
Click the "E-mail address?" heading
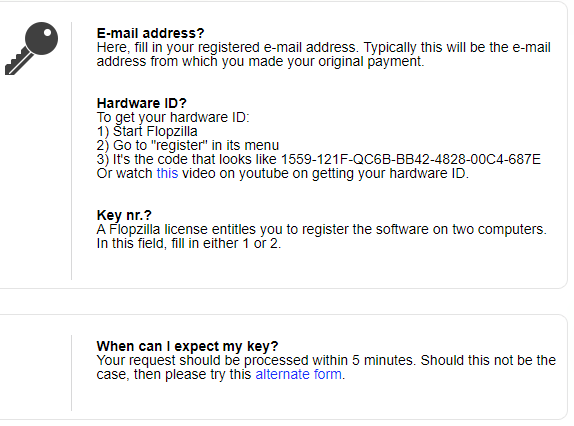(x=150, y=33)
